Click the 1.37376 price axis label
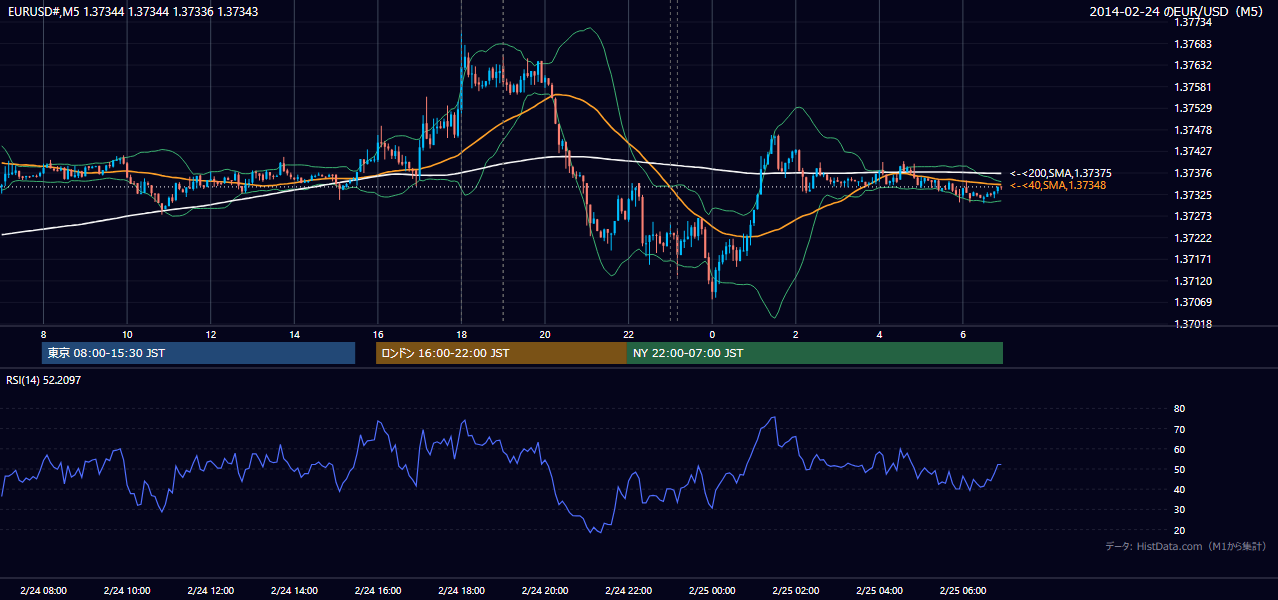 coord(1193,173)
